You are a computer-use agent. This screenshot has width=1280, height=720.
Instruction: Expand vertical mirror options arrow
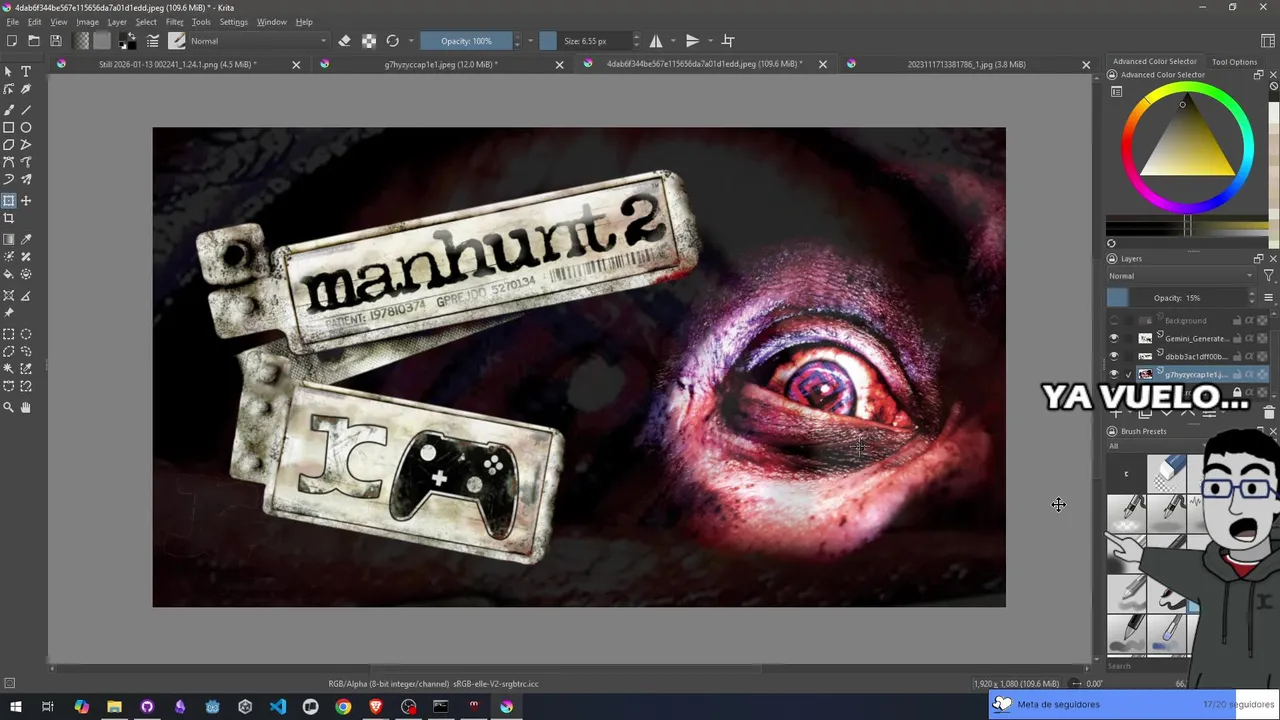pos(710,41)
